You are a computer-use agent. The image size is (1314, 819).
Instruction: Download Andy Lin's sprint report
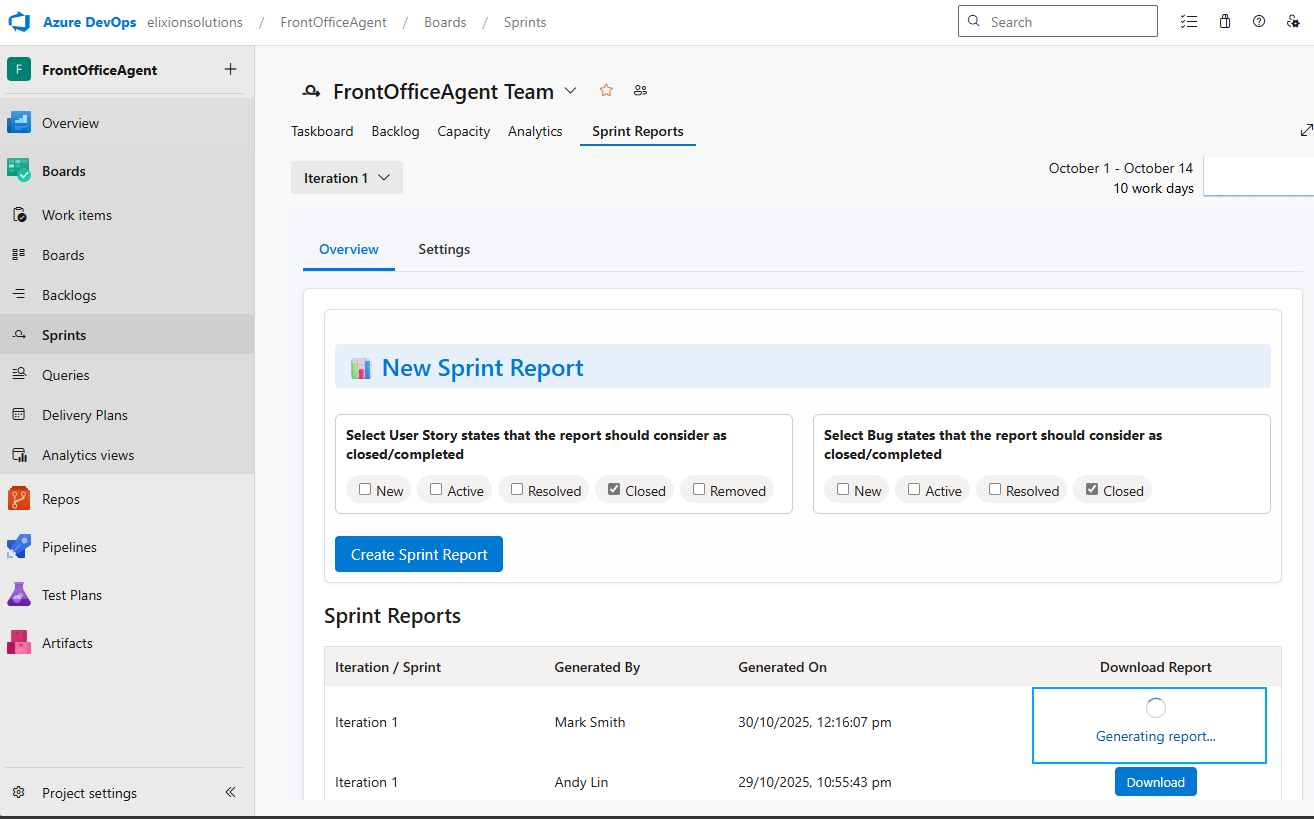(1155, 782)
